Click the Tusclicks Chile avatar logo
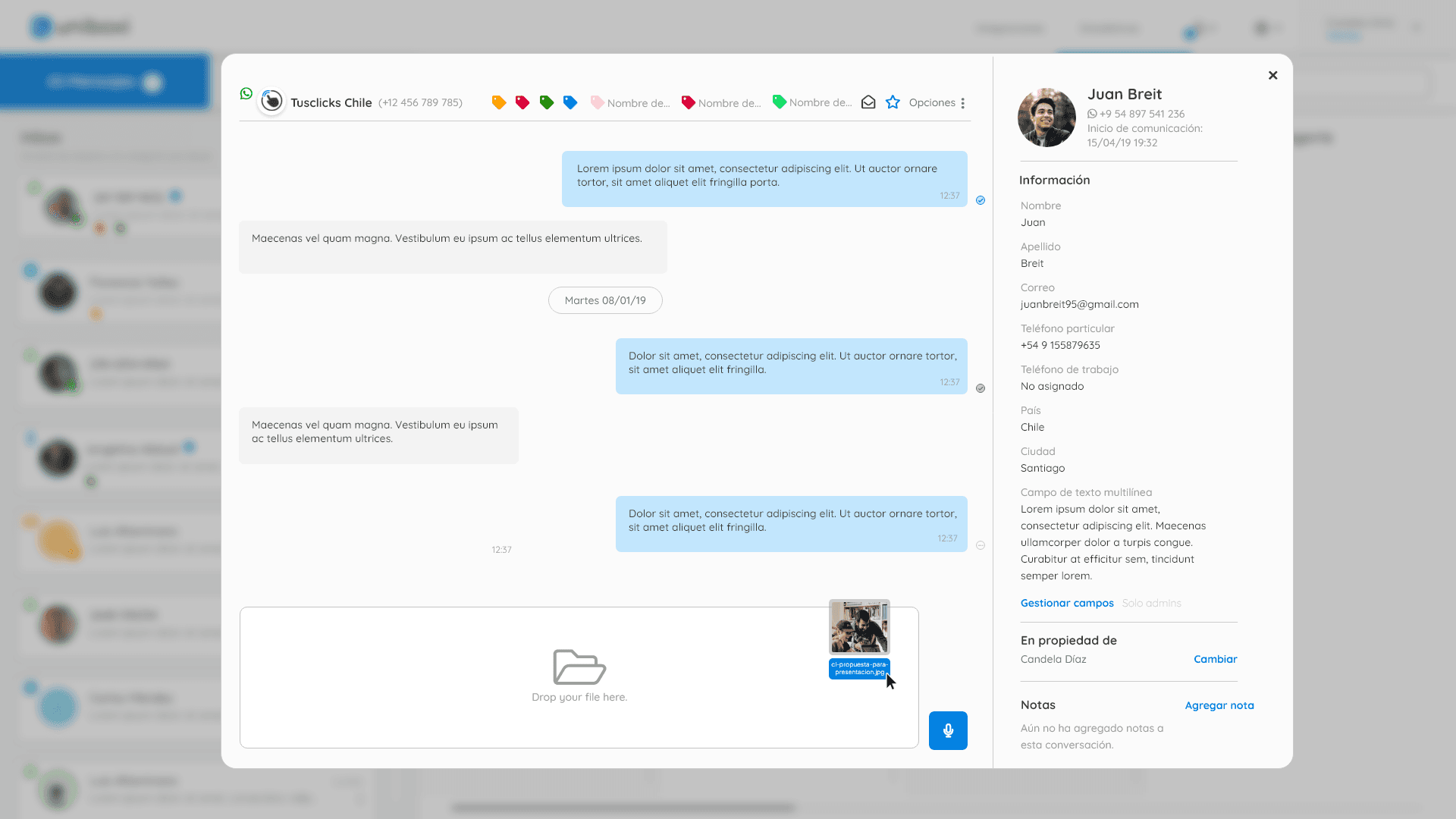This screenshot has height=819, width=1456. [271, 101]
